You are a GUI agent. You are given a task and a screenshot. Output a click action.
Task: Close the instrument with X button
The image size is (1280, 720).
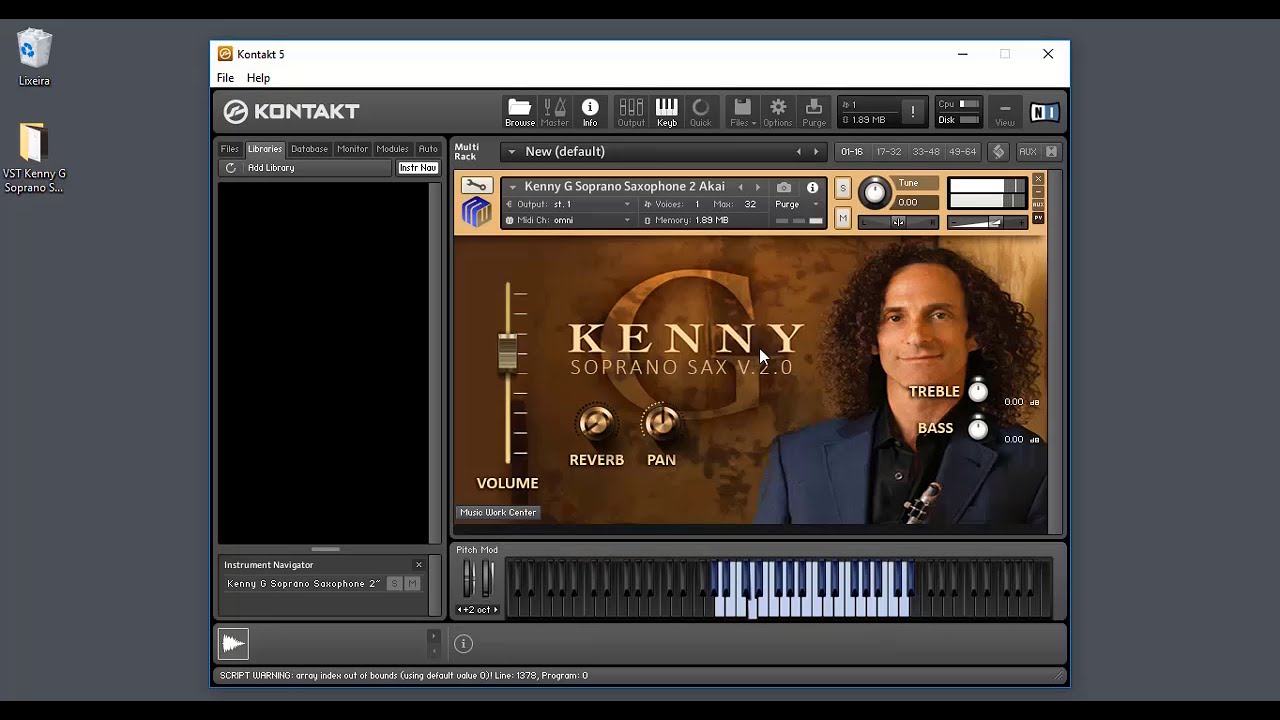tap(1038, 179)
